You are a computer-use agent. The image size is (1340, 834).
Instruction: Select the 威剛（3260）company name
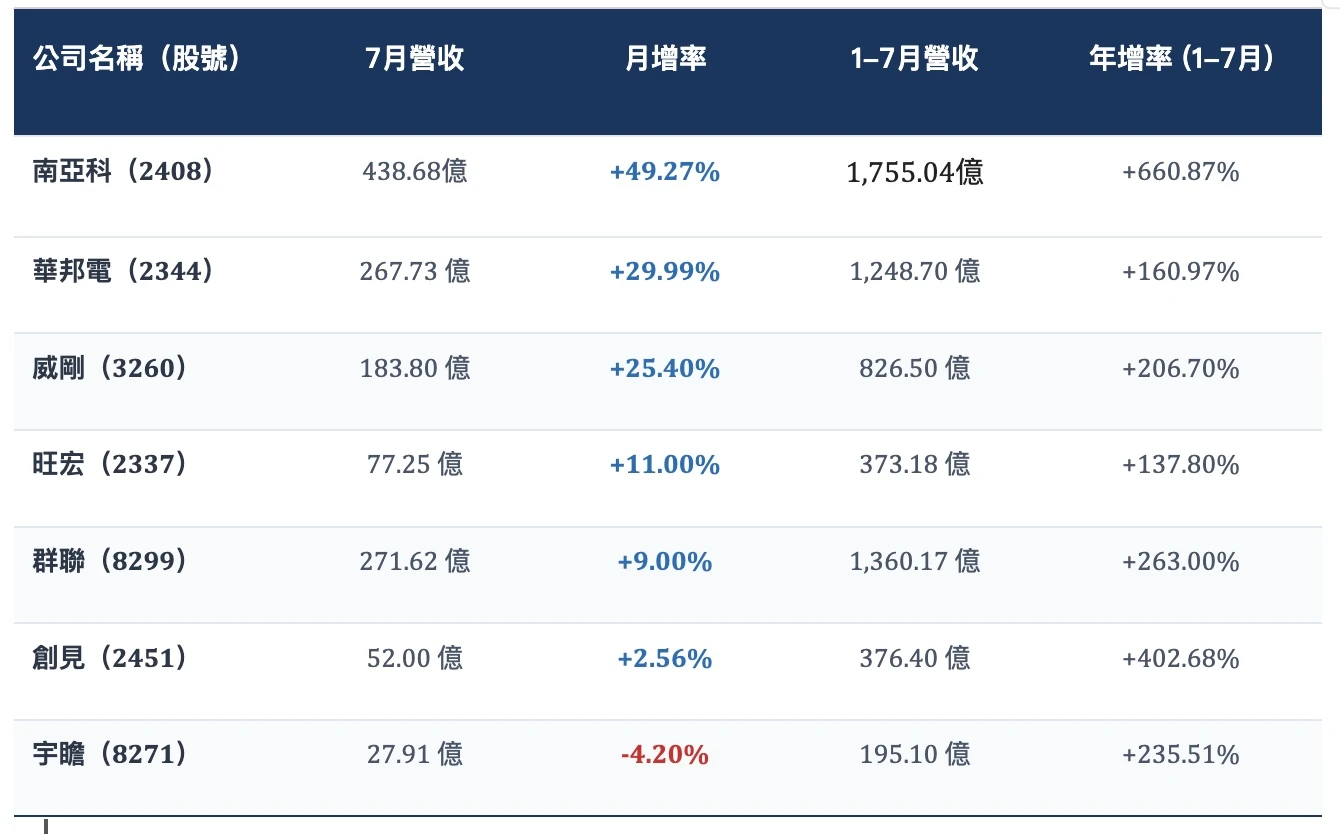point(110,368)
